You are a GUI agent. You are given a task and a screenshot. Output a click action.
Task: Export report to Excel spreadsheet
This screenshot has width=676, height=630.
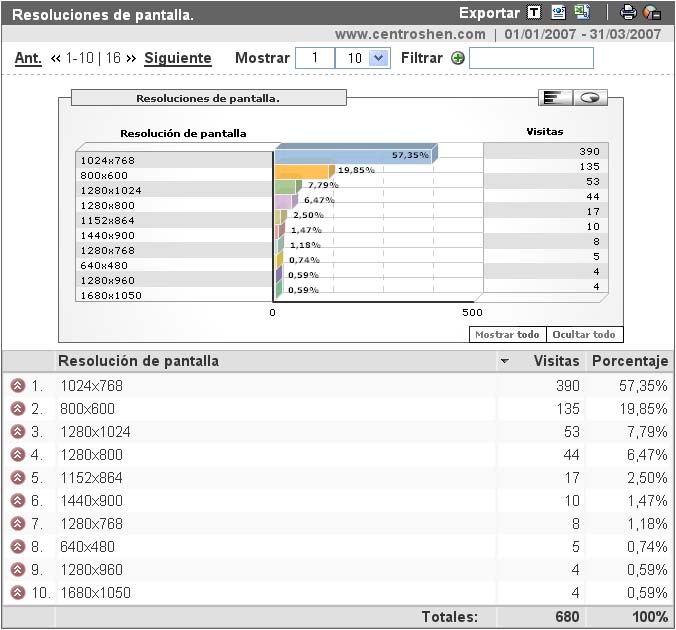coord(582,13)
